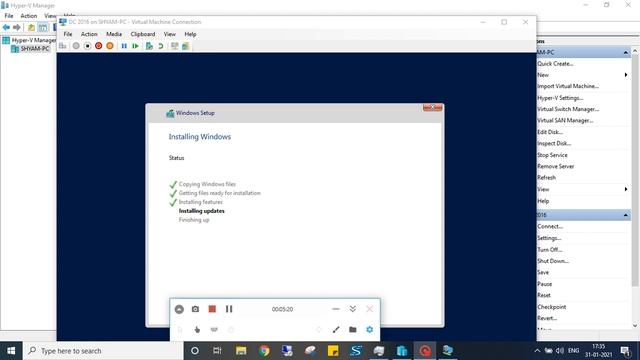The height and width of the screenshot is (360, 640).
Task: Click Hyper-V Manager forward arrow
Action: (17, 27)
